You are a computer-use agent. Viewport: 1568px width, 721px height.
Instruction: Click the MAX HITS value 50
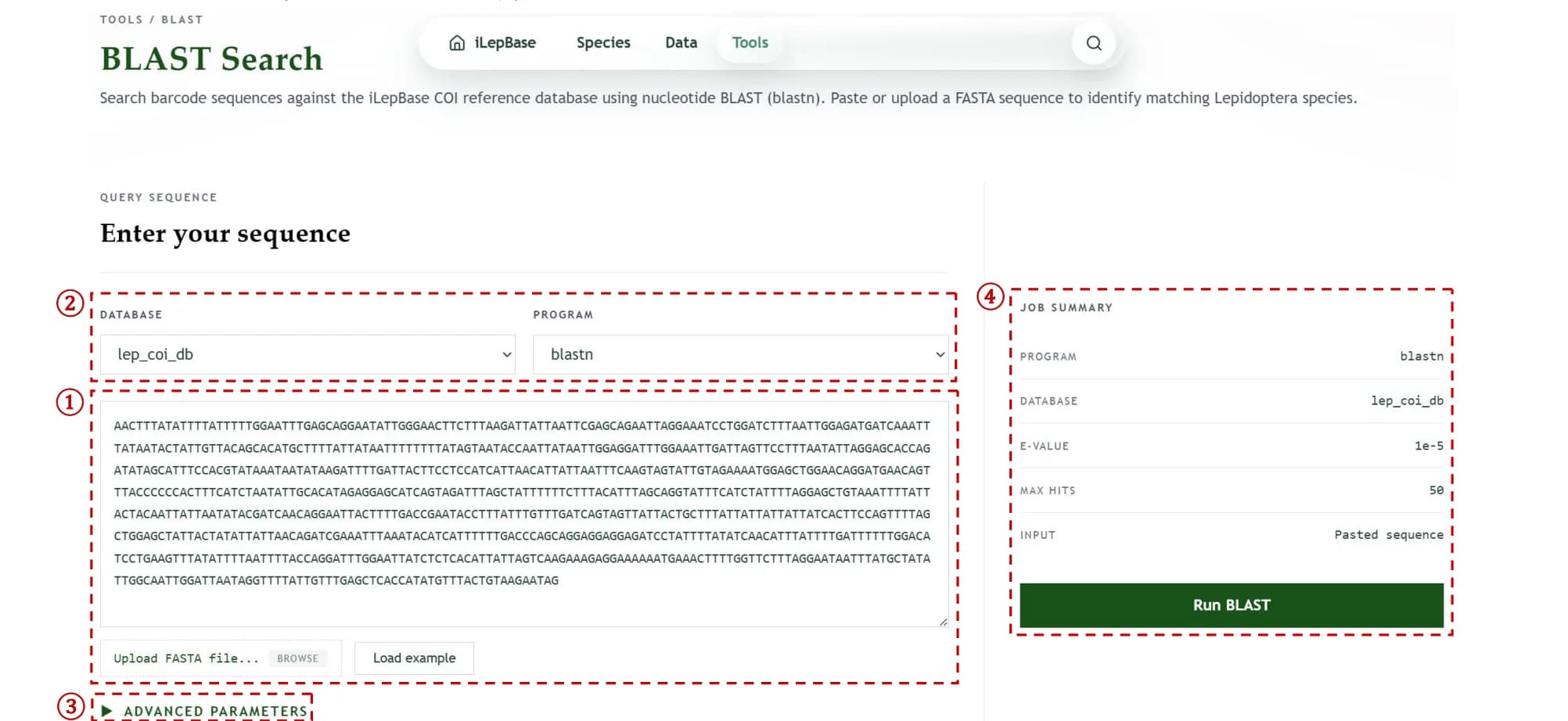point(1437,490)
